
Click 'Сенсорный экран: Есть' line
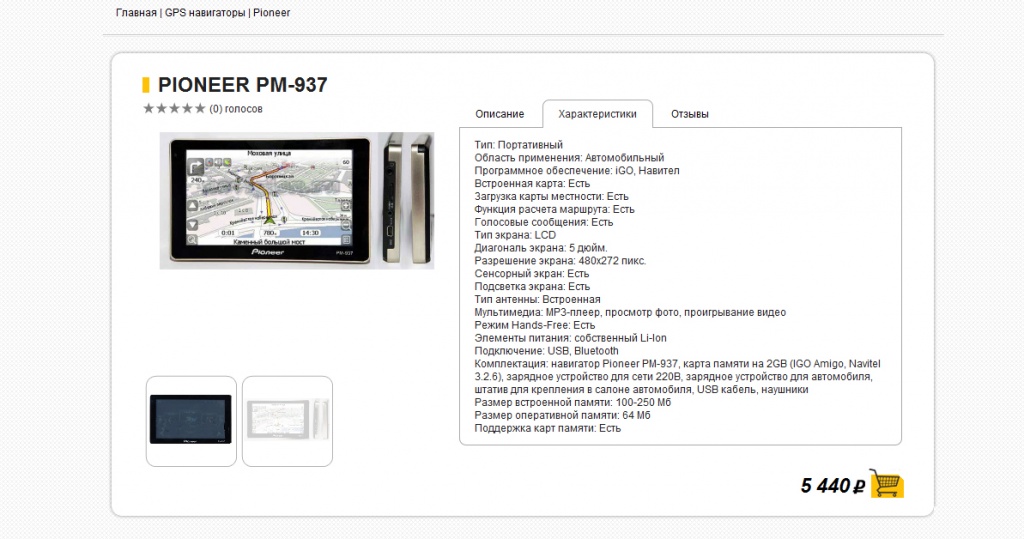click(x=532, y=273)
